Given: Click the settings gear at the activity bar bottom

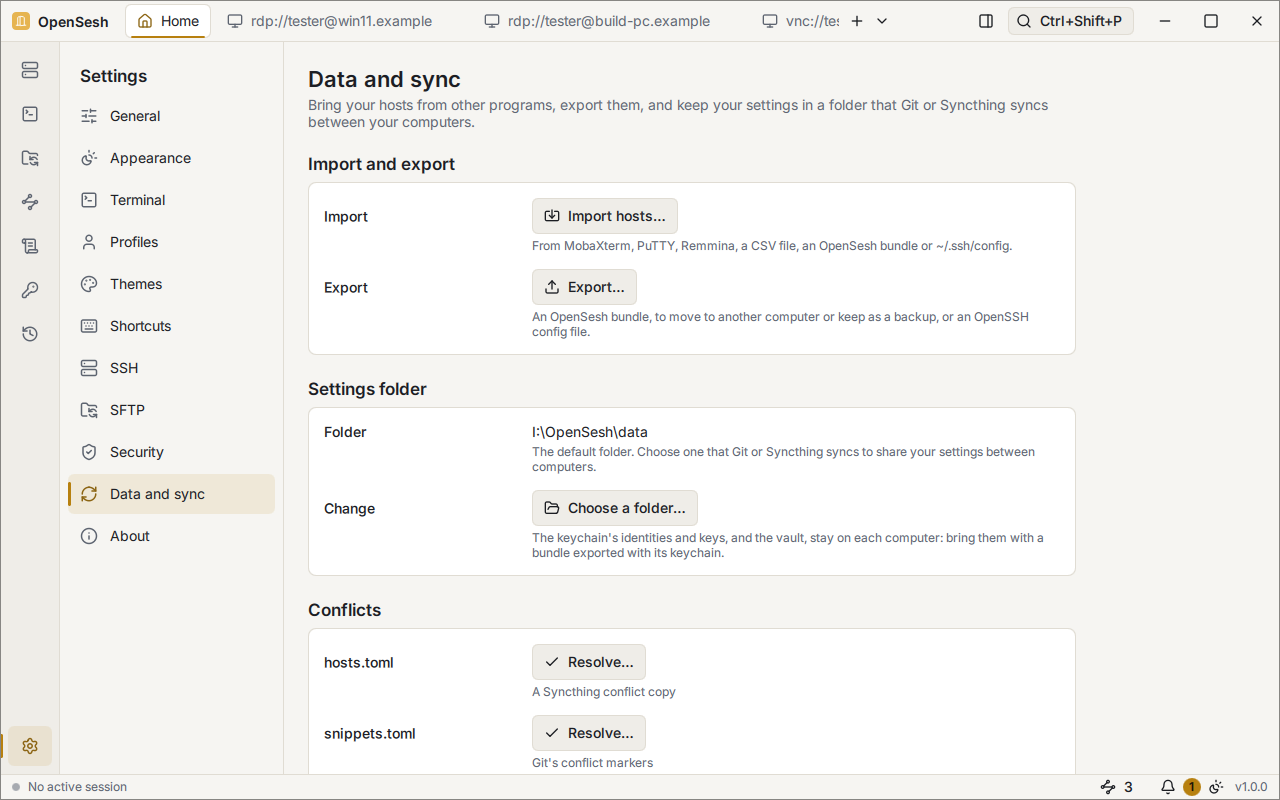Looking at the screenshot, I should click(30, 746).
